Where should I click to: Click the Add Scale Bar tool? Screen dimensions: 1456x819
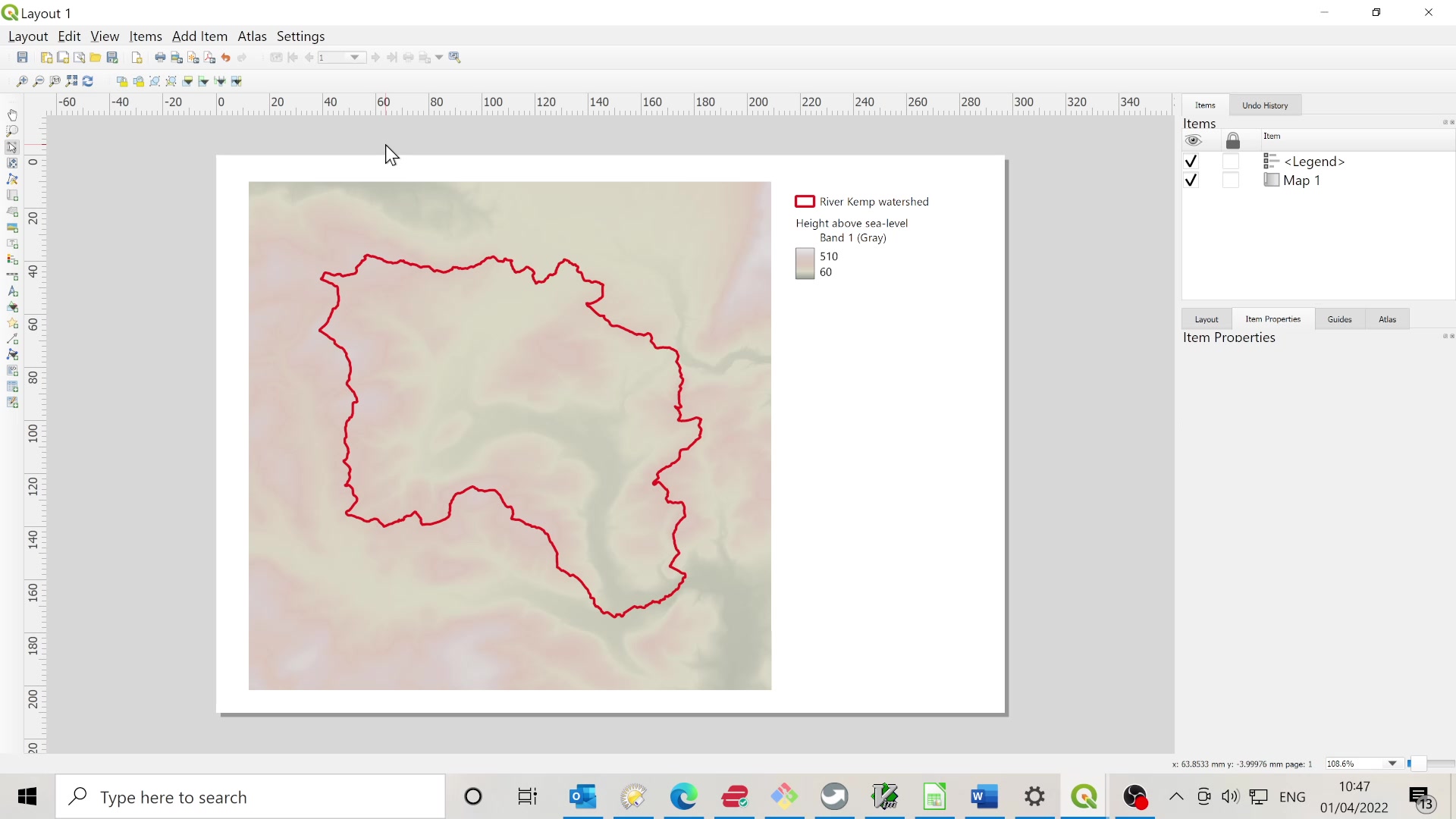point(12,276)
